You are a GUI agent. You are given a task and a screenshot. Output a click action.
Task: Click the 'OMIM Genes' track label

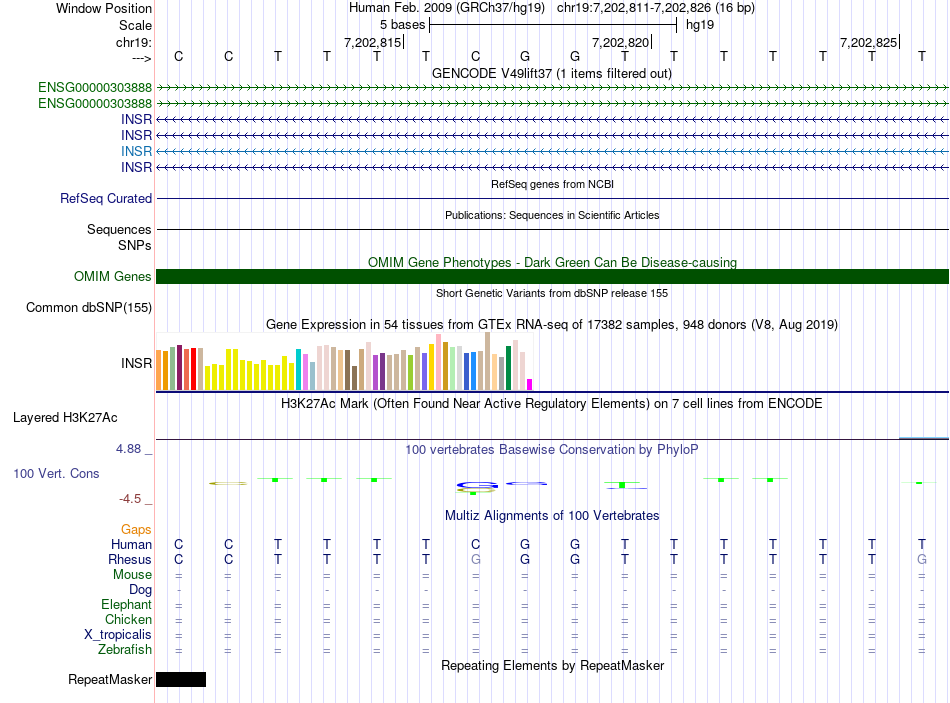point(113,276)
